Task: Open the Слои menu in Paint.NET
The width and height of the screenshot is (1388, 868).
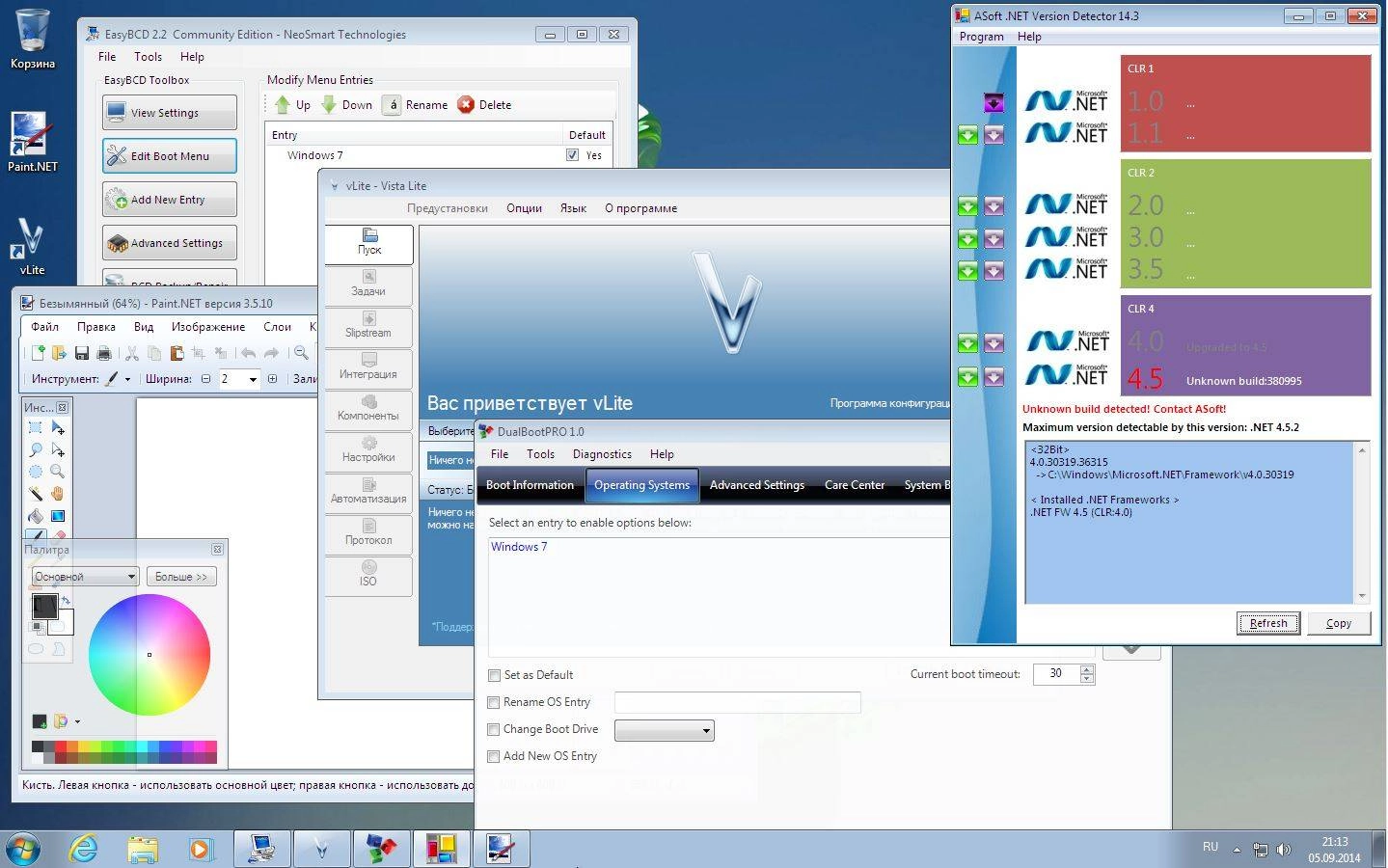Action: pos(277,327)
